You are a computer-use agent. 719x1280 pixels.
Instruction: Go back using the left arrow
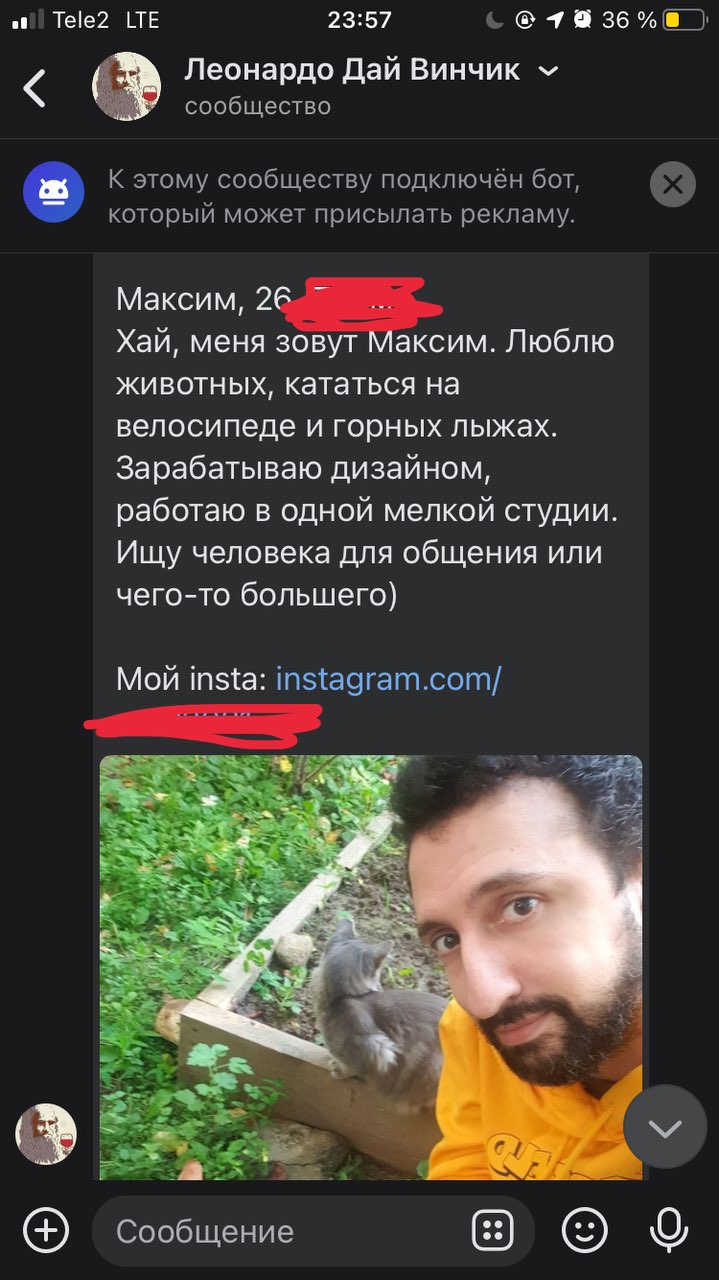point(35,88)
